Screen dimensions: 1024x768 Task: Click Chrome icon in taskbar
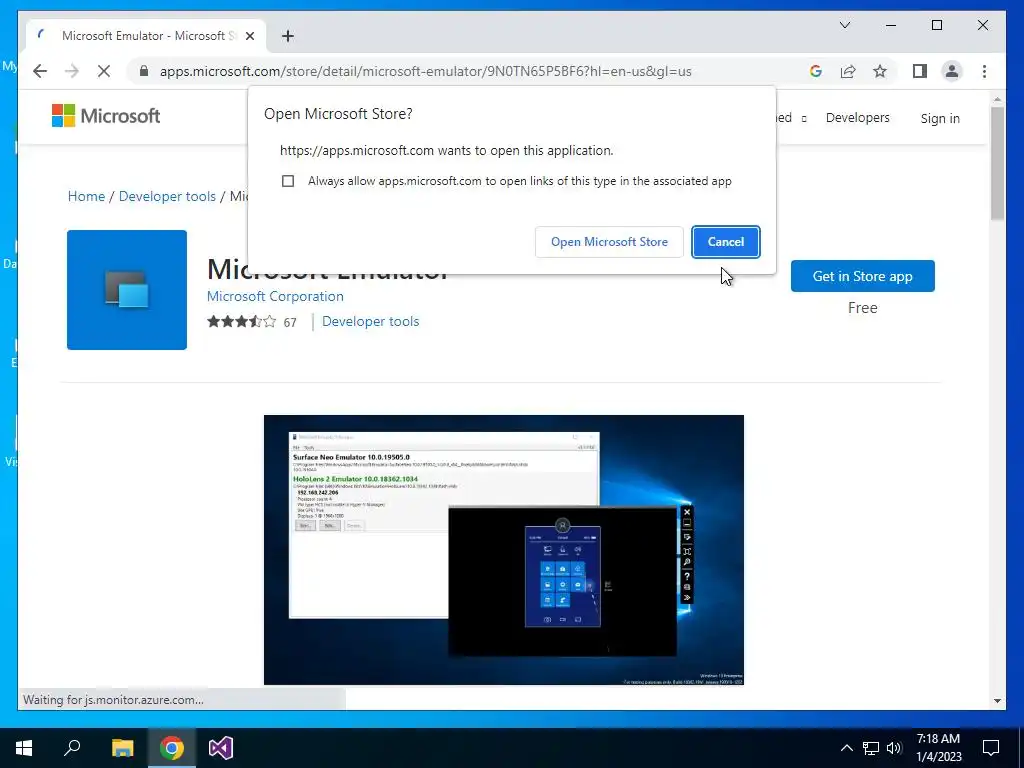172,748
